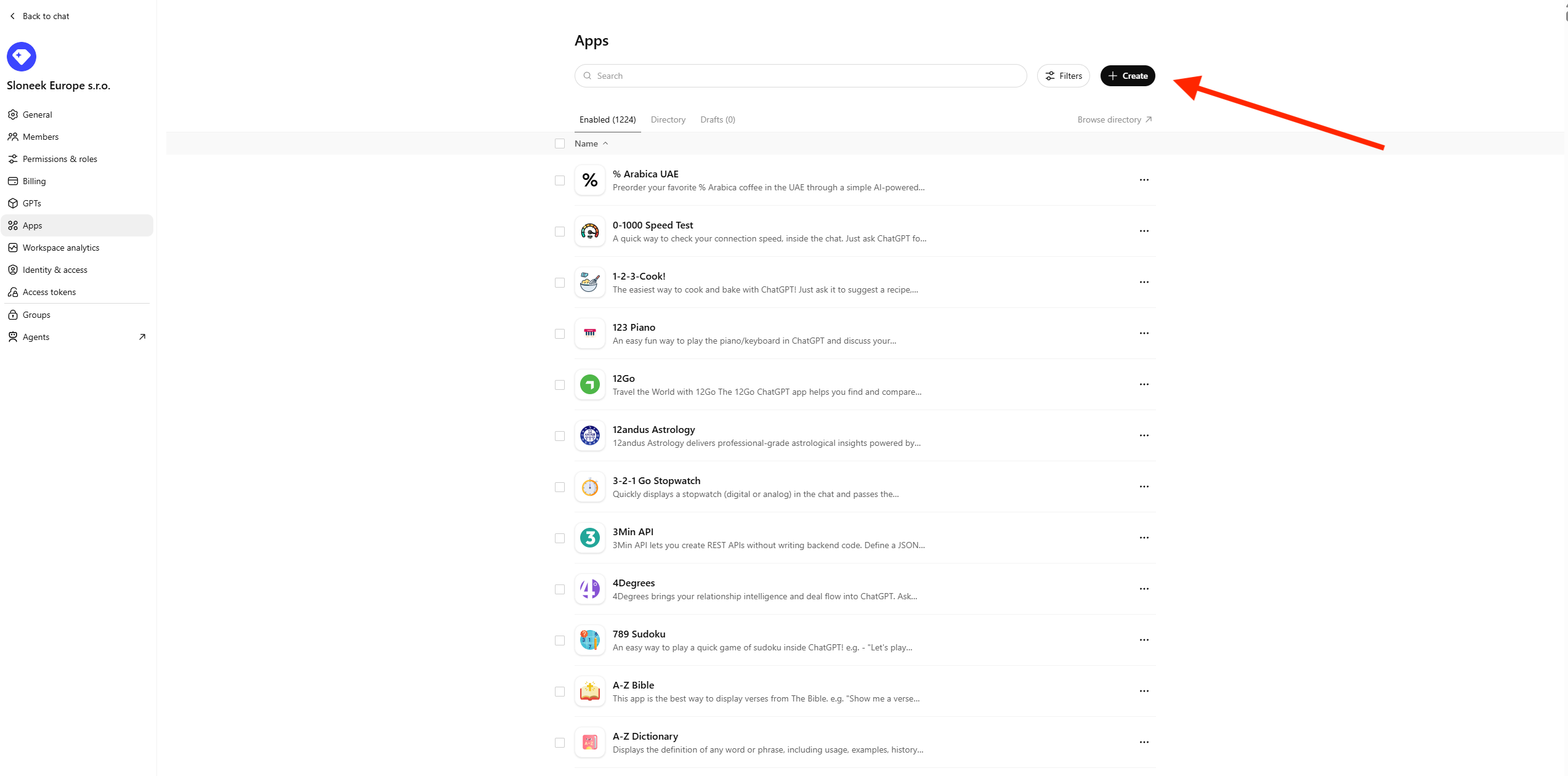Open the 4Degrees app icon

coord(590,589)
